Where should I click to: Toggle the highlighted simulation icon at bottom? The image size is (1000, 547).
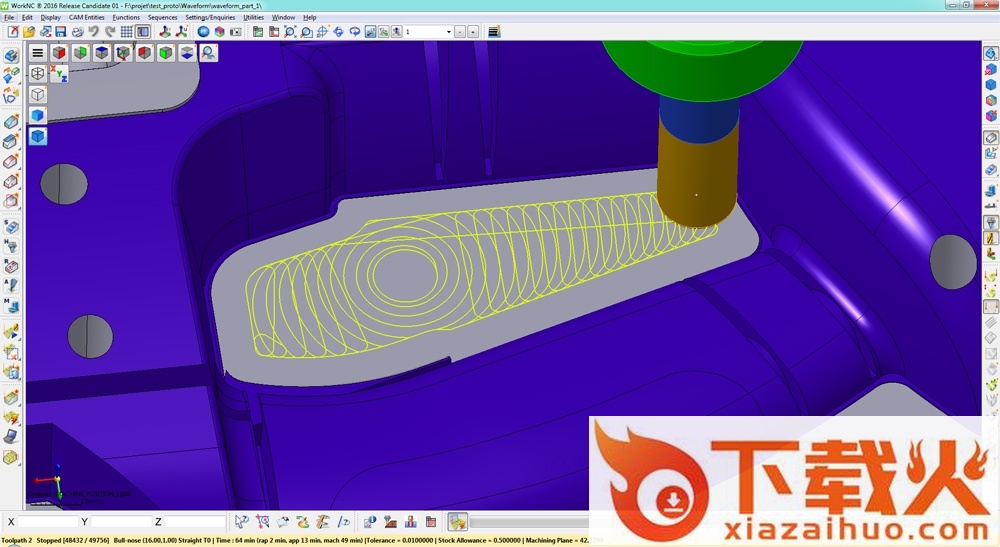tap(457, 521)
